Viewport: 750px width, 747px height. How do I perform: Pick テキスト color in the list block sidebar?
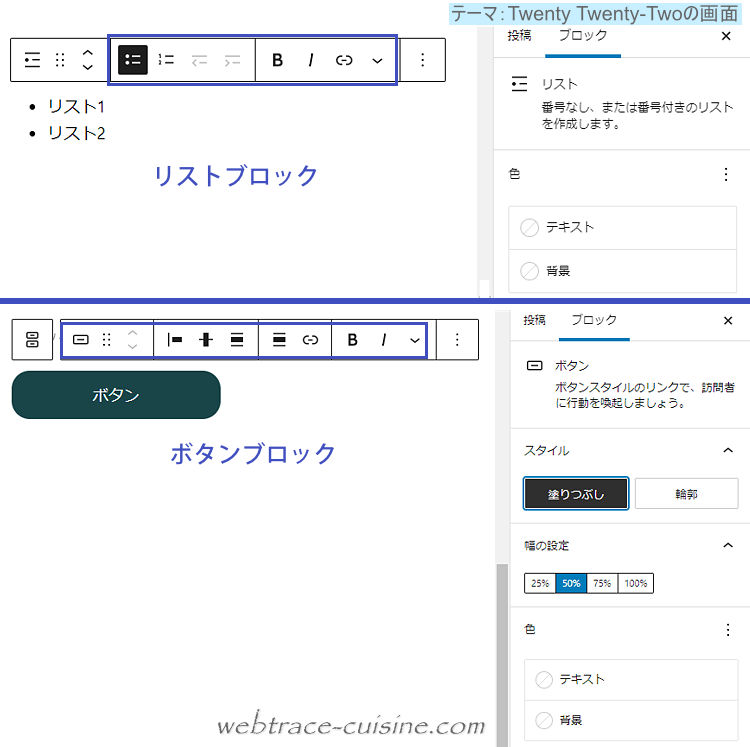click(x=622, y=228)
